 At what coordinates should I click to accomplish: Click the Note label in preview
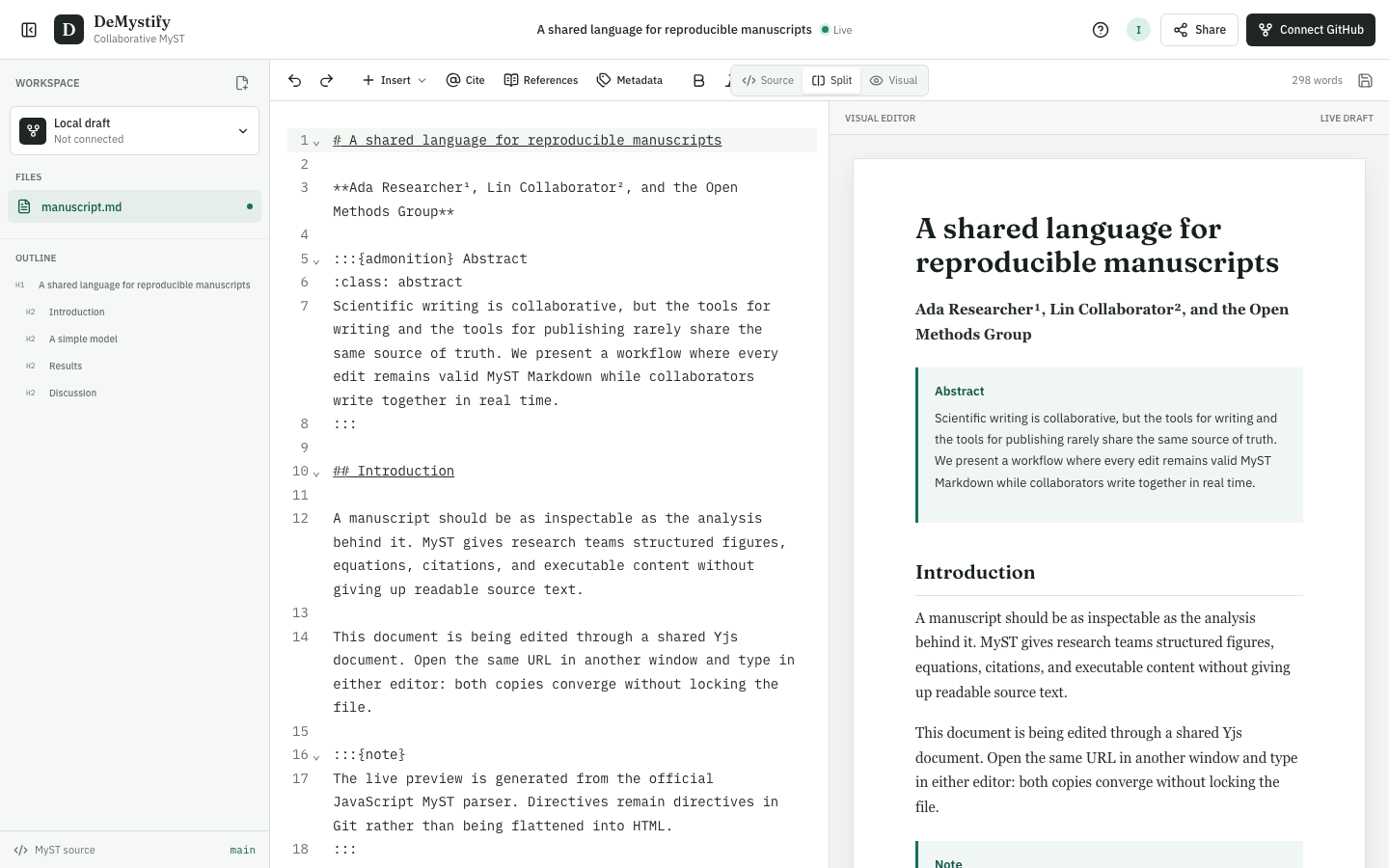(x=948, y=863)
